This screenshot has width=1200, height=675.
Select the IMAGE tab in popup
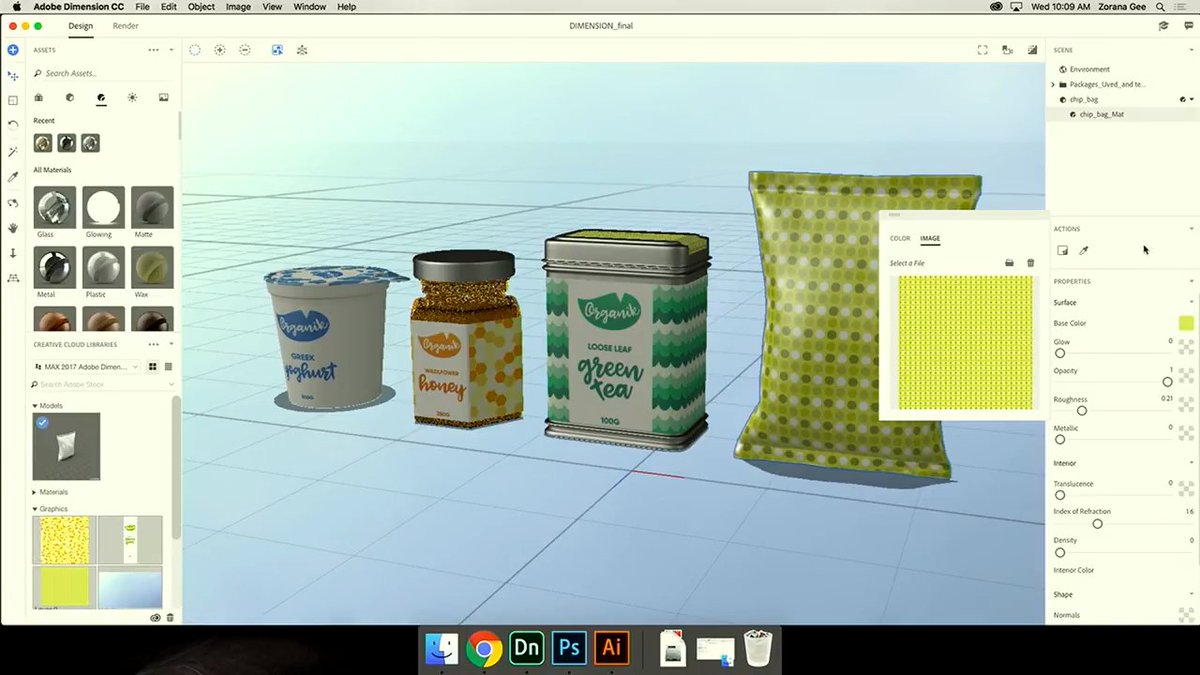pyautogui.click(x=930, y=238)
